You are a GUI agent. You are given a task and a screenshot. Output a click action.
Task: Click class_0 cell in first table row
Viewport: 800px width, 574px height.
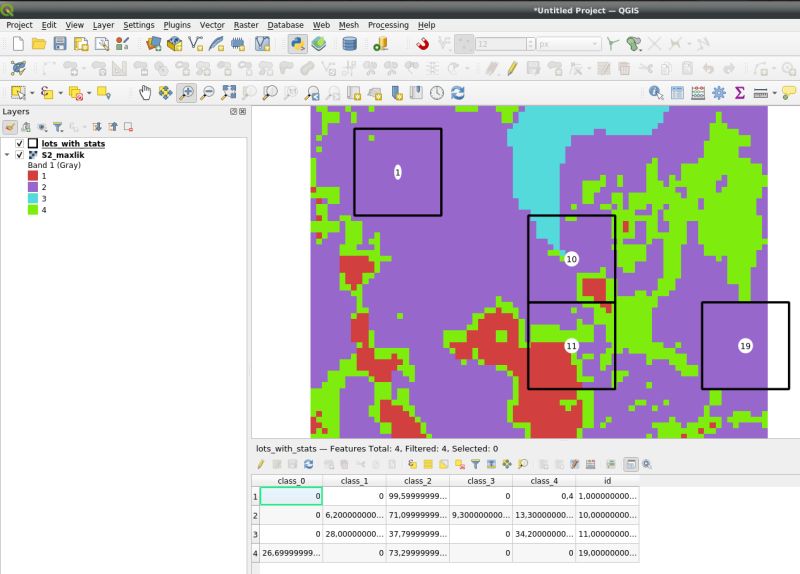point(291,496)
